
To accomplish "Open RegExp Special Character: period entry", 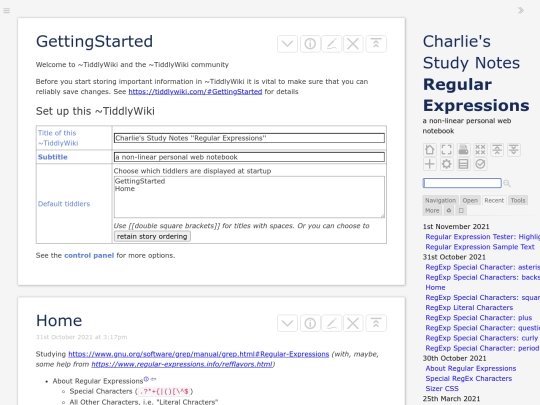I will pos(482,348).
